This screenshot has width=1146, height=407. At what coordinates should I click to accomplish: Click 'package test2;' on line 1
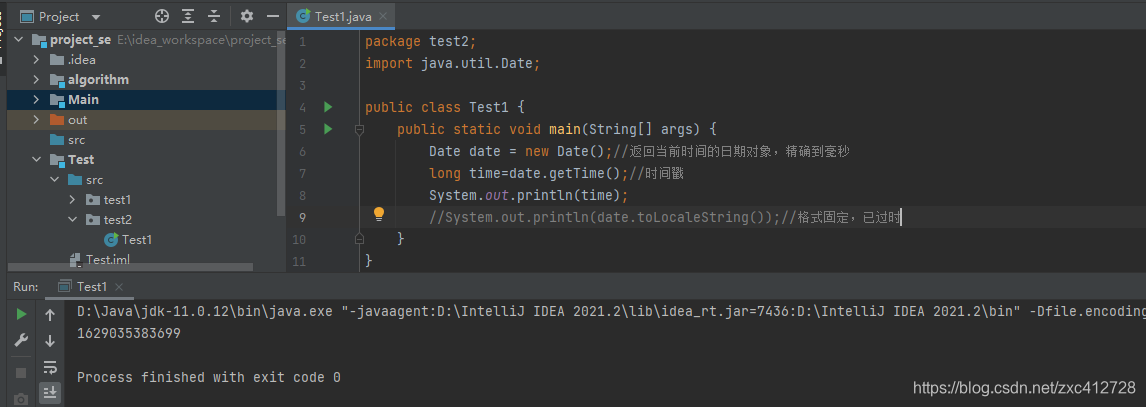pos(420,42)
